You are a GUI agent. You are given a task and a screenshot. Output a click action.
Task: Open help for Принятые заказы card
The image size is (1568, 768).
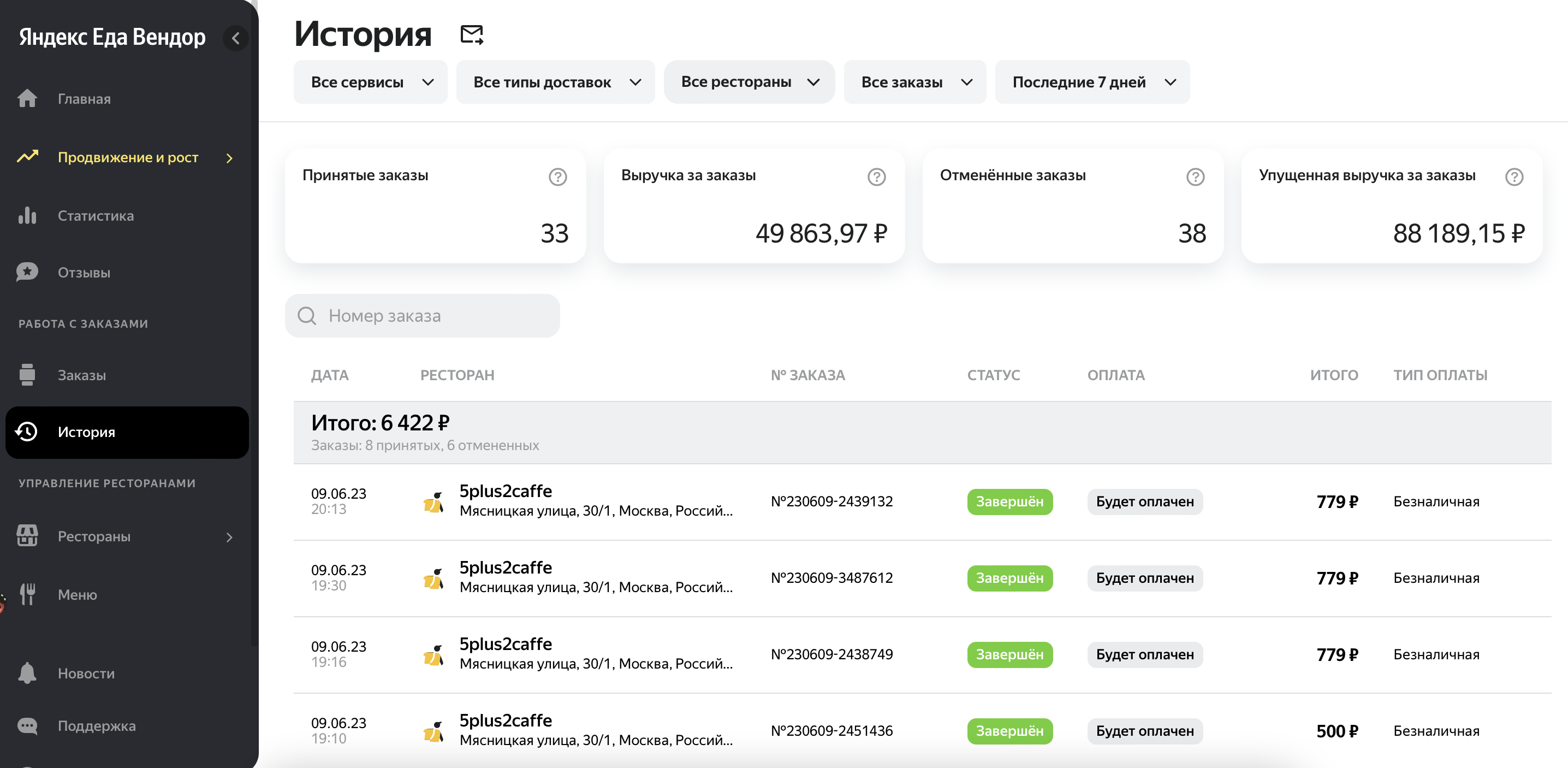[x=557, y=176]
